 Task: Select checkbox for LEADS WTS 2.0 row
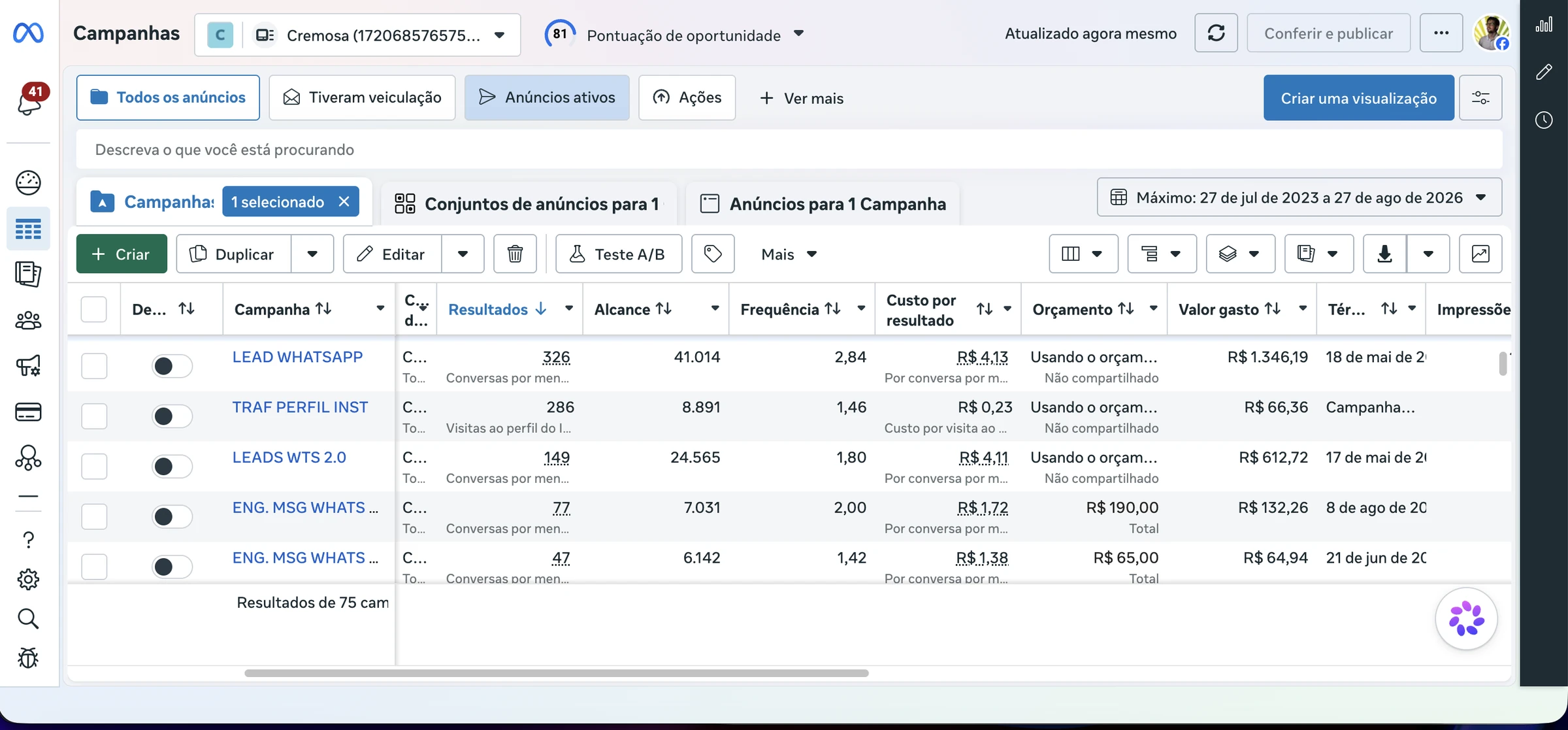tap(94, 466)
